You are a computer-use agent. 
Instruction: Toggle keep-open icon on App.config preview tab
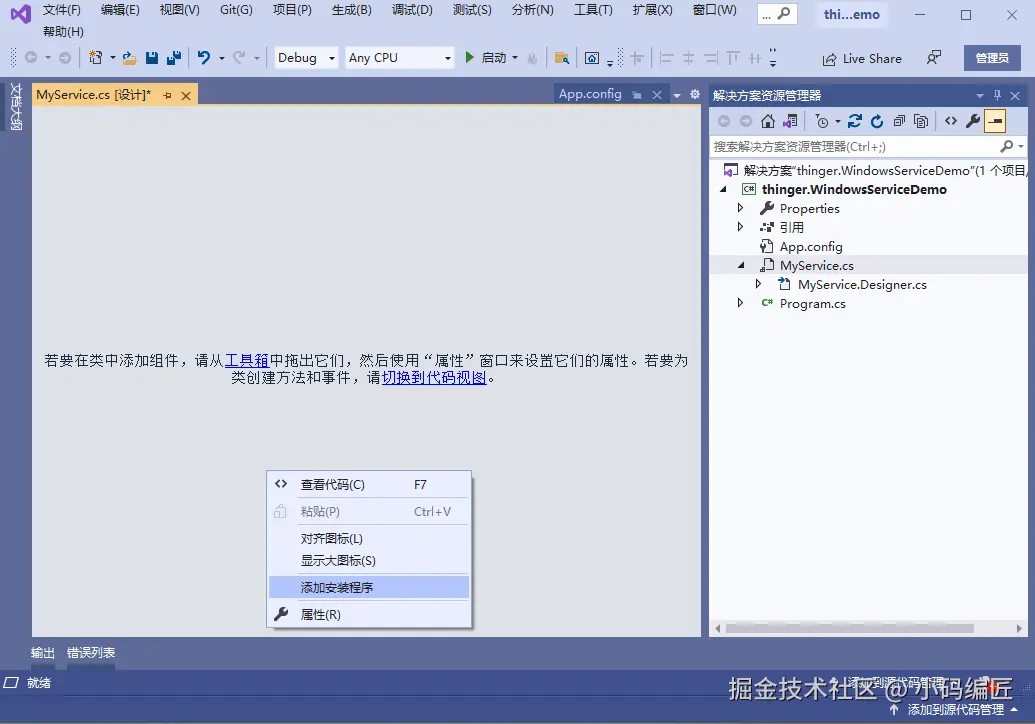point(636,95)
